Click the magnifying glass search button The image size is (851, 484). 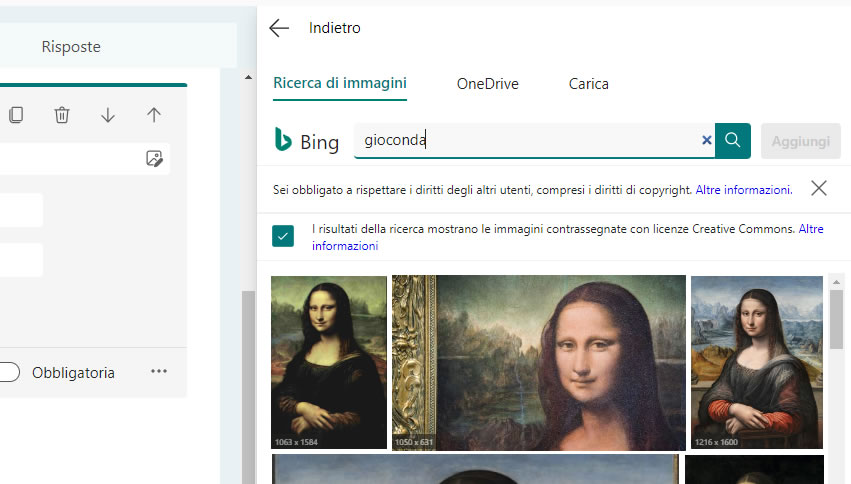point(733,141)
